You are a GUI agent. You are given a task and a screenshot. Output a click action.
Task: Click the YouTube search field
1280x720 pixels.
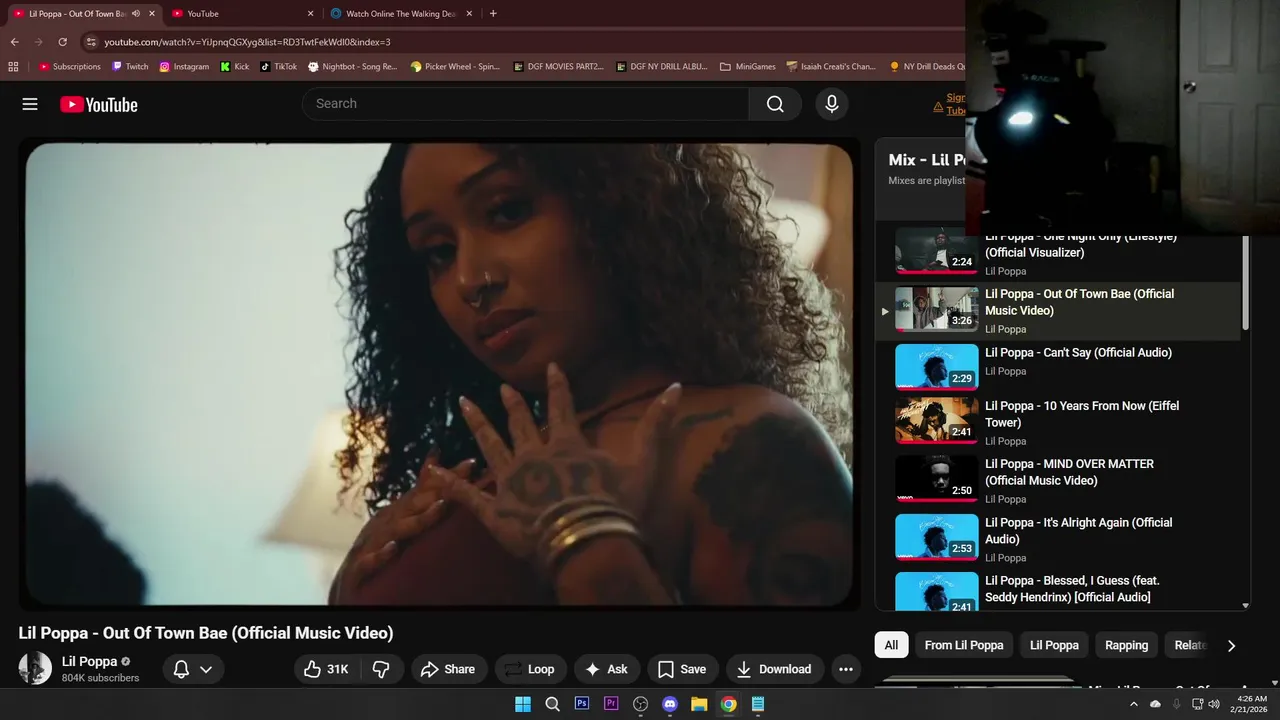tap(526, 104)
